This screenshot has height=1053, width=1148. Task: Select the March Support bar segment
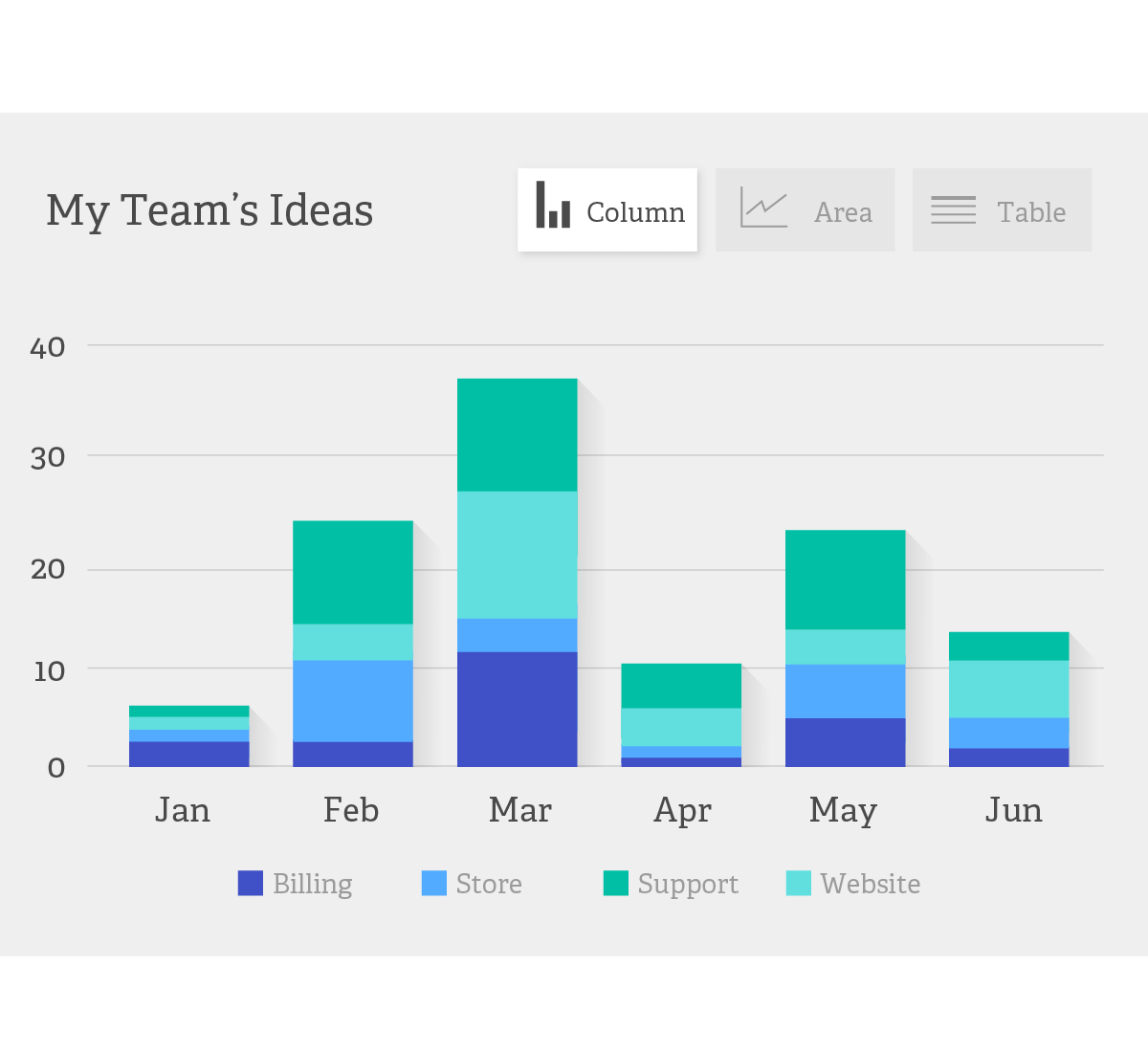(518, 435)
